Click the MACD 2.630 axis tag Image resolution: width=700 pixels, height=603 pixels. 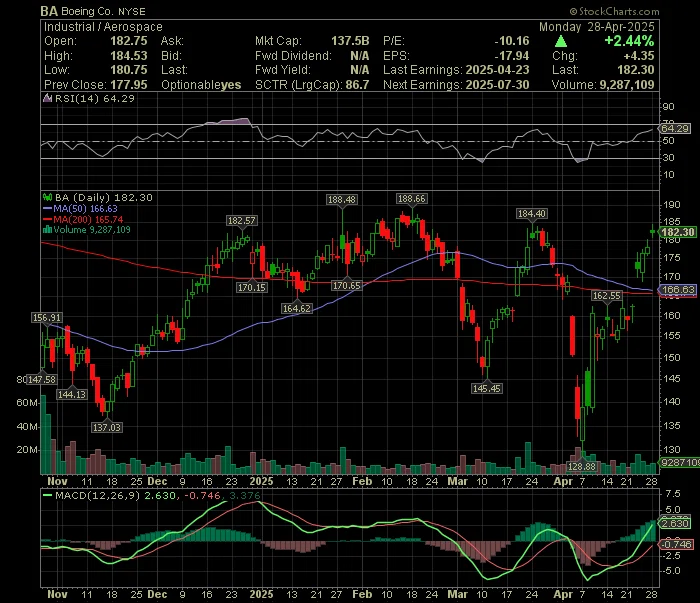click(x=675, y=523)
